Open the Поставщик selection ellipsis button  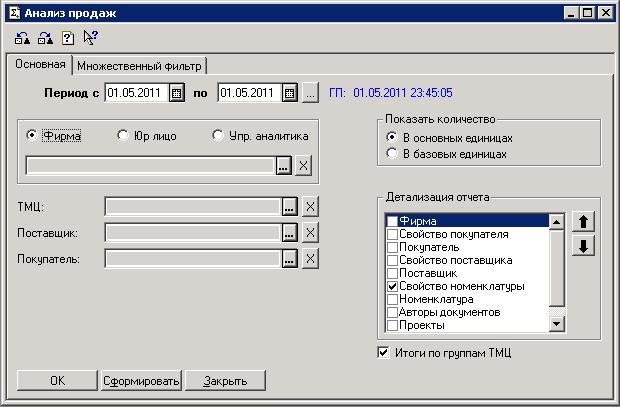290,233
